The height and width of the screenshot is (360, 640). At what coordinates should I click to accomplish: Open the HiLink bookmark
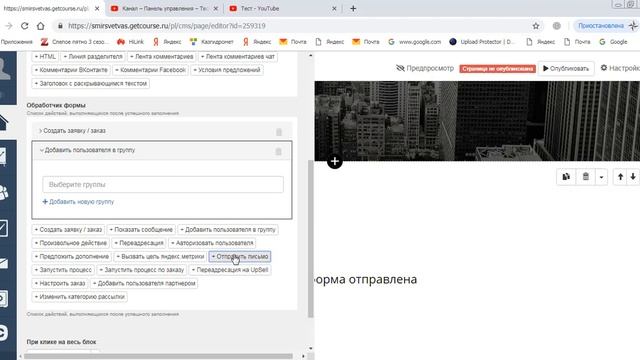pyautogui.click(x=131, y=42)
